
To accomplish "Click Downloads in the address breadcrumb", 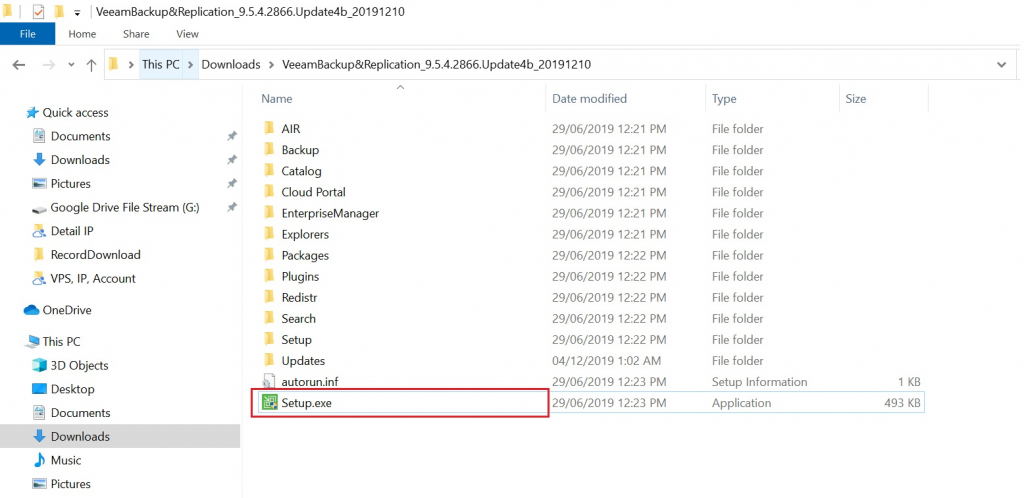I will (x=231, y=65).
